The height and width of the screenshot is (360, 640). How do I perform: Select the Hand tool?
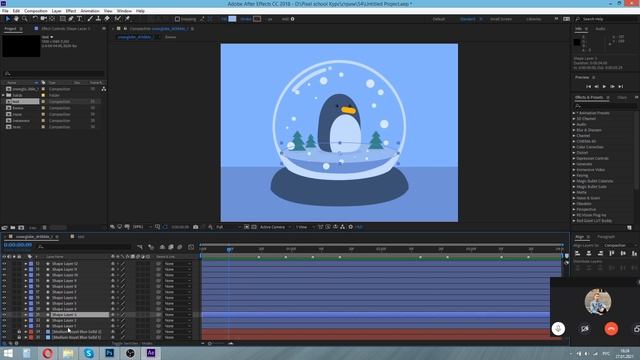16,19
